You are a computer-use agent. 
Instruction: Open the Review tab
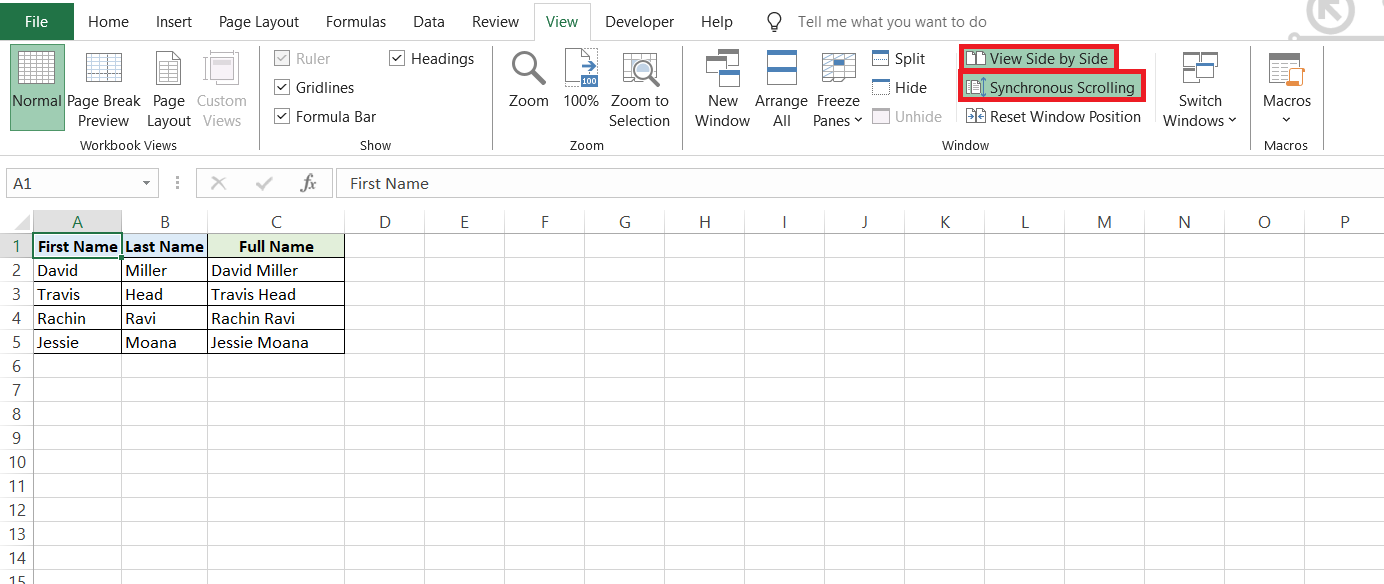pyautogui.click(x=495, y=21)
